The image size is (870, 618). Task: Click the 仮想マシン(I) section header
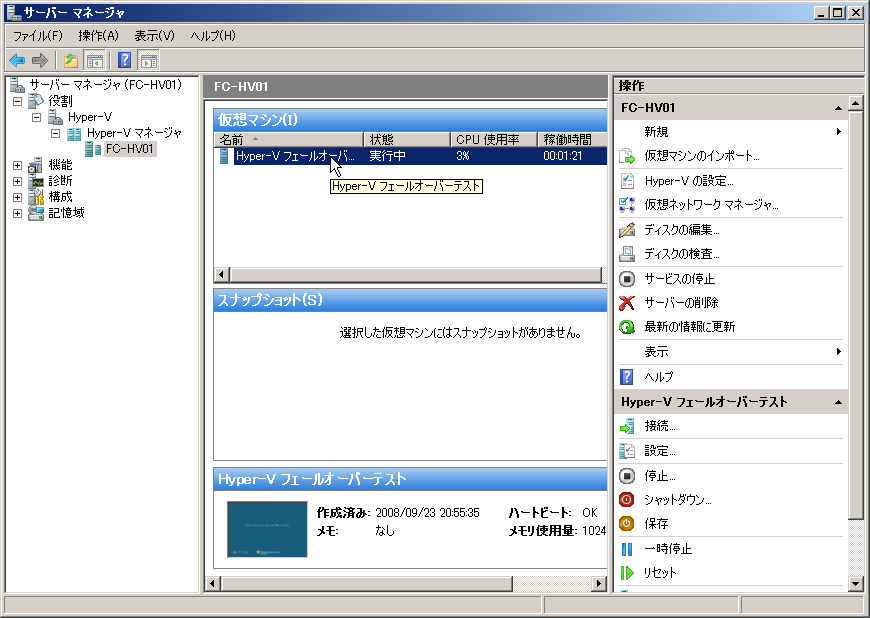(x=410, y=120)
